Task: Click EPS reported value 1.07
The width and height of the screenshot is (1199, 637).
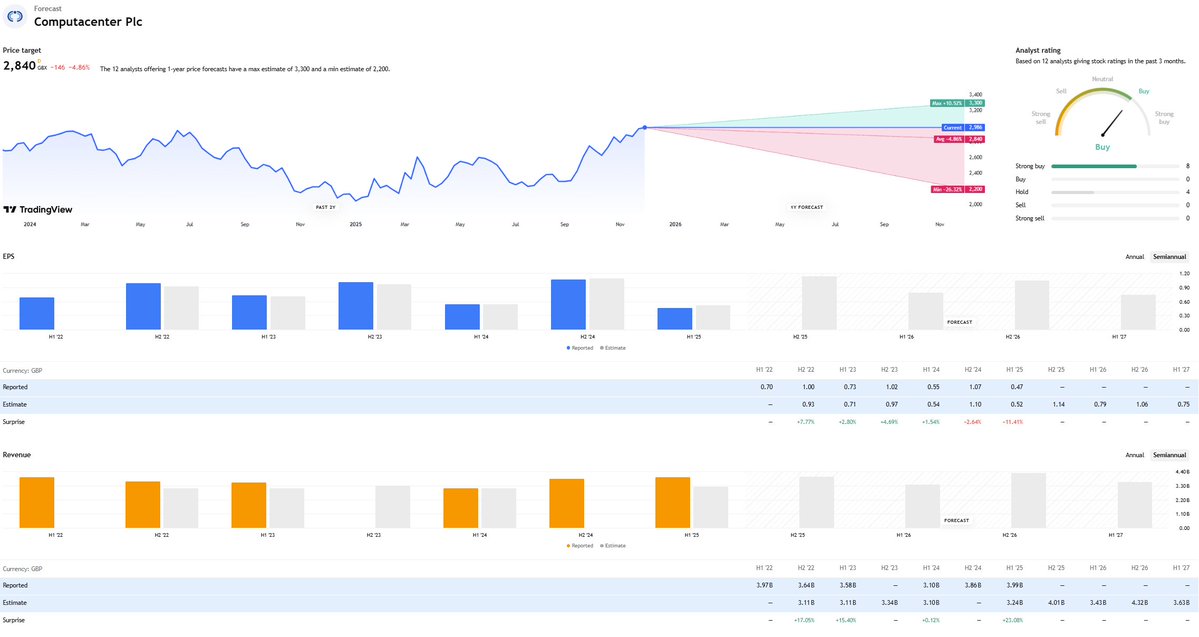Action: coord(974,388)
